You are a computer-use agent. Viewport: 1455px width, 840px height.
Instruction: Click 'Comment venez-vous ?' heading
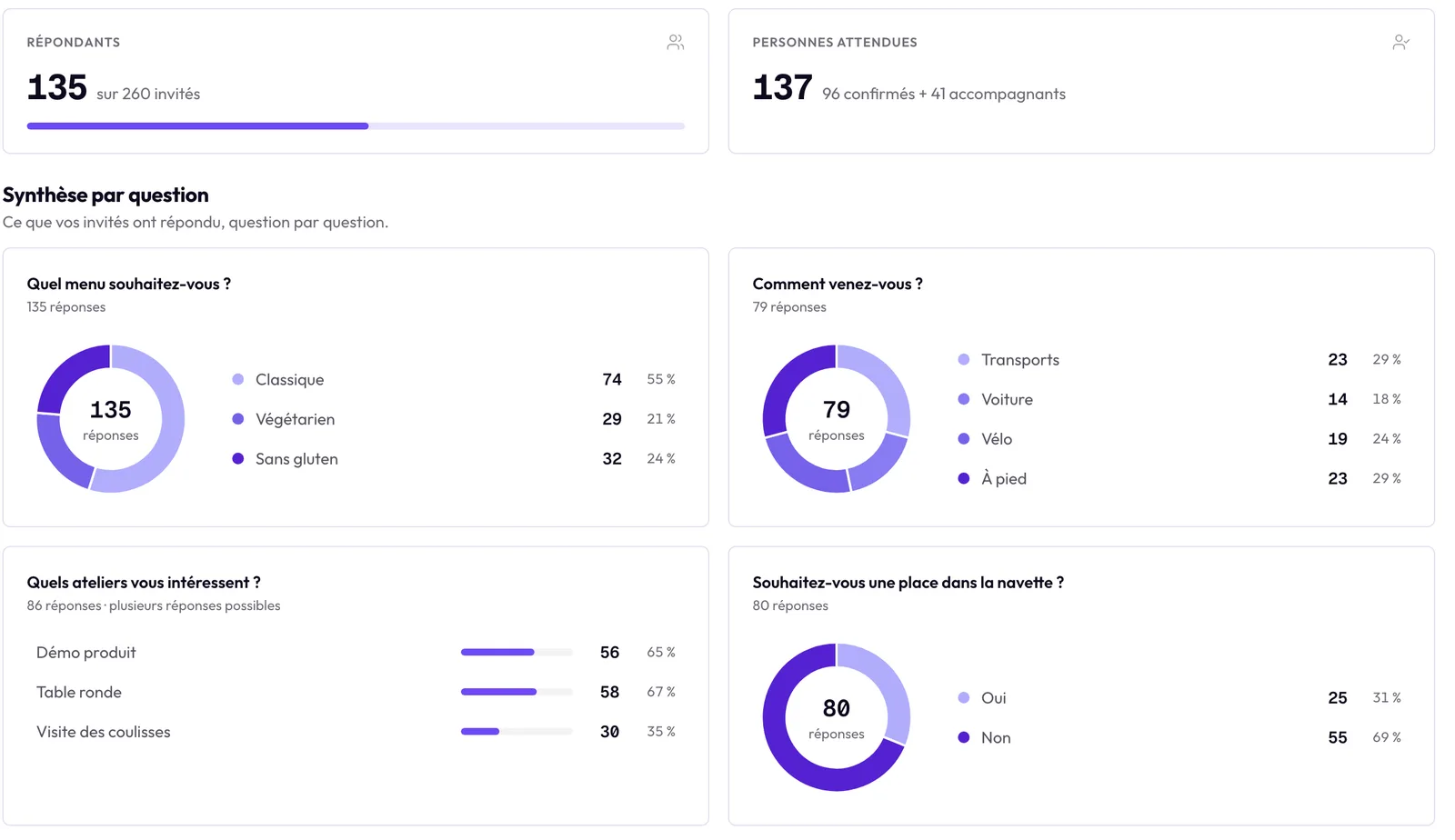[838, 284]
